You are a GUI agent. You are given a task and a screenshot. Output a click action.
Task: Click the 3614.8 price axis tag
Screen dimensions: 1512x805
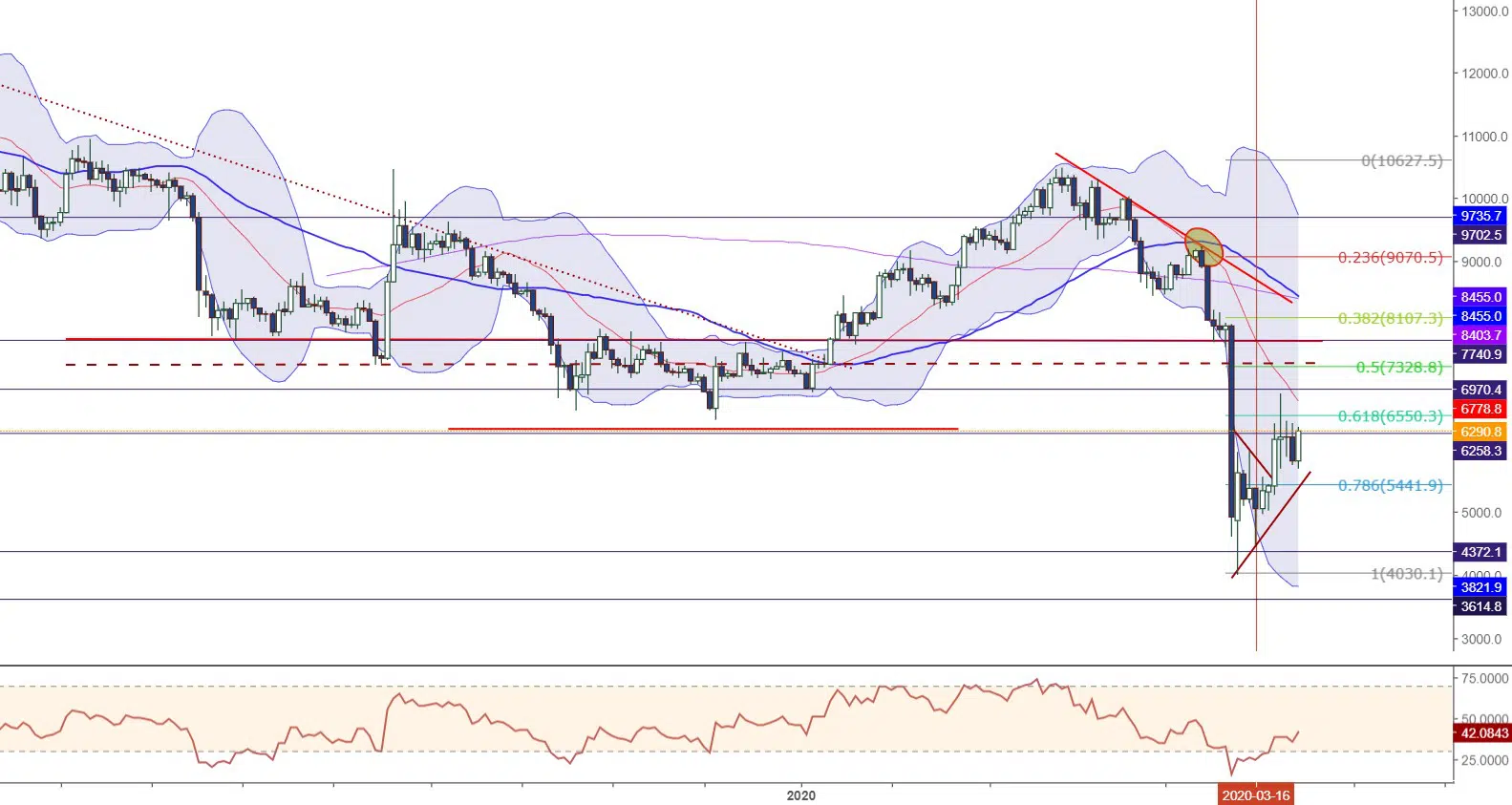click(x=1480, y=606)
